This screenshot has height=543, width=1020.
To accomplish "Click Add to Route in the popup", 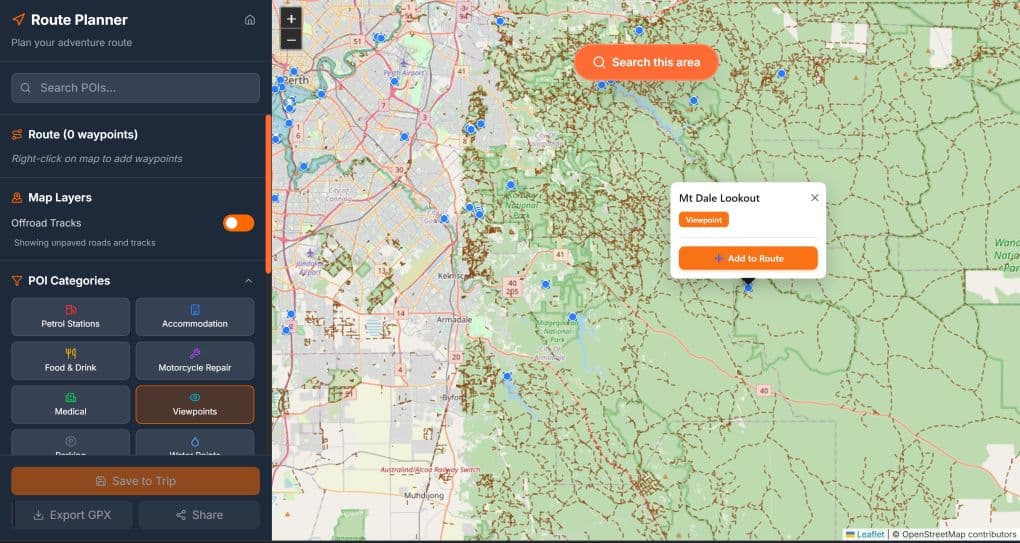I will click(748, 258).
